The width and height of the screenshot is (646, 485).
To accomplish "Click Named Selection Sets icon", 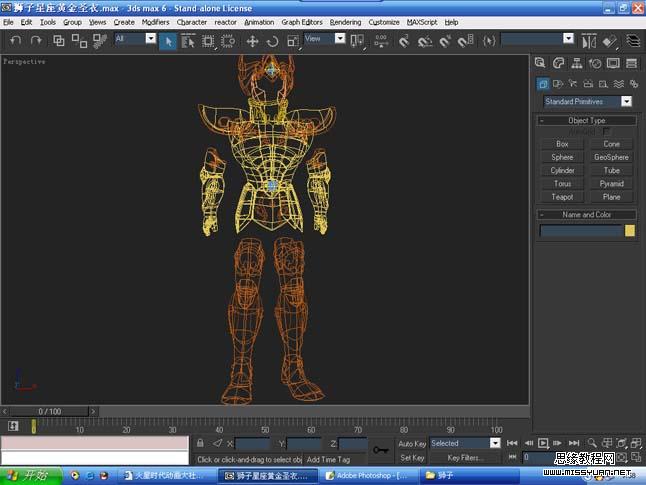I will click(489, 41).
